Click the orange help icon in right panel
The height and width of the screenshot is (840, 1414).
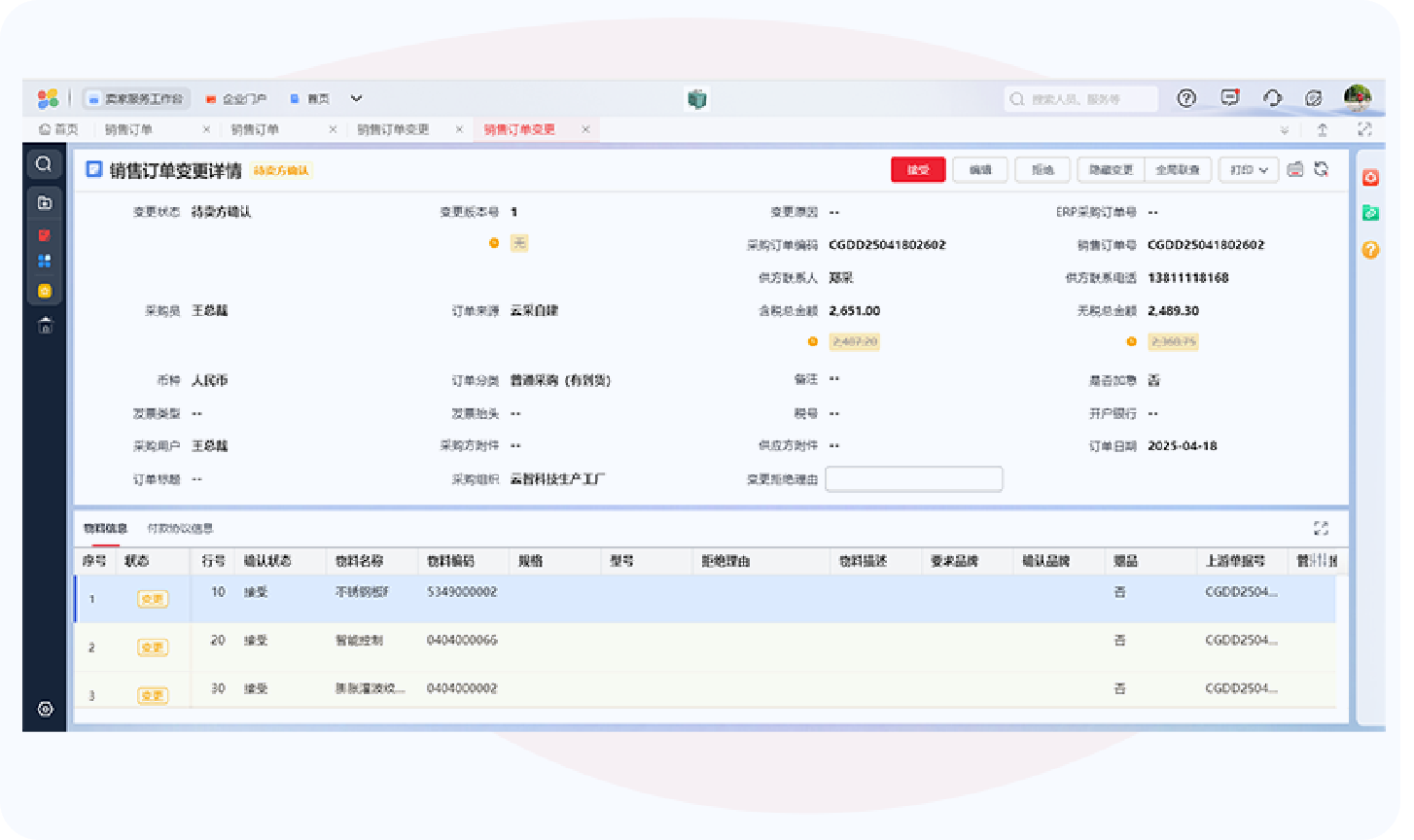pos(1370,250)
